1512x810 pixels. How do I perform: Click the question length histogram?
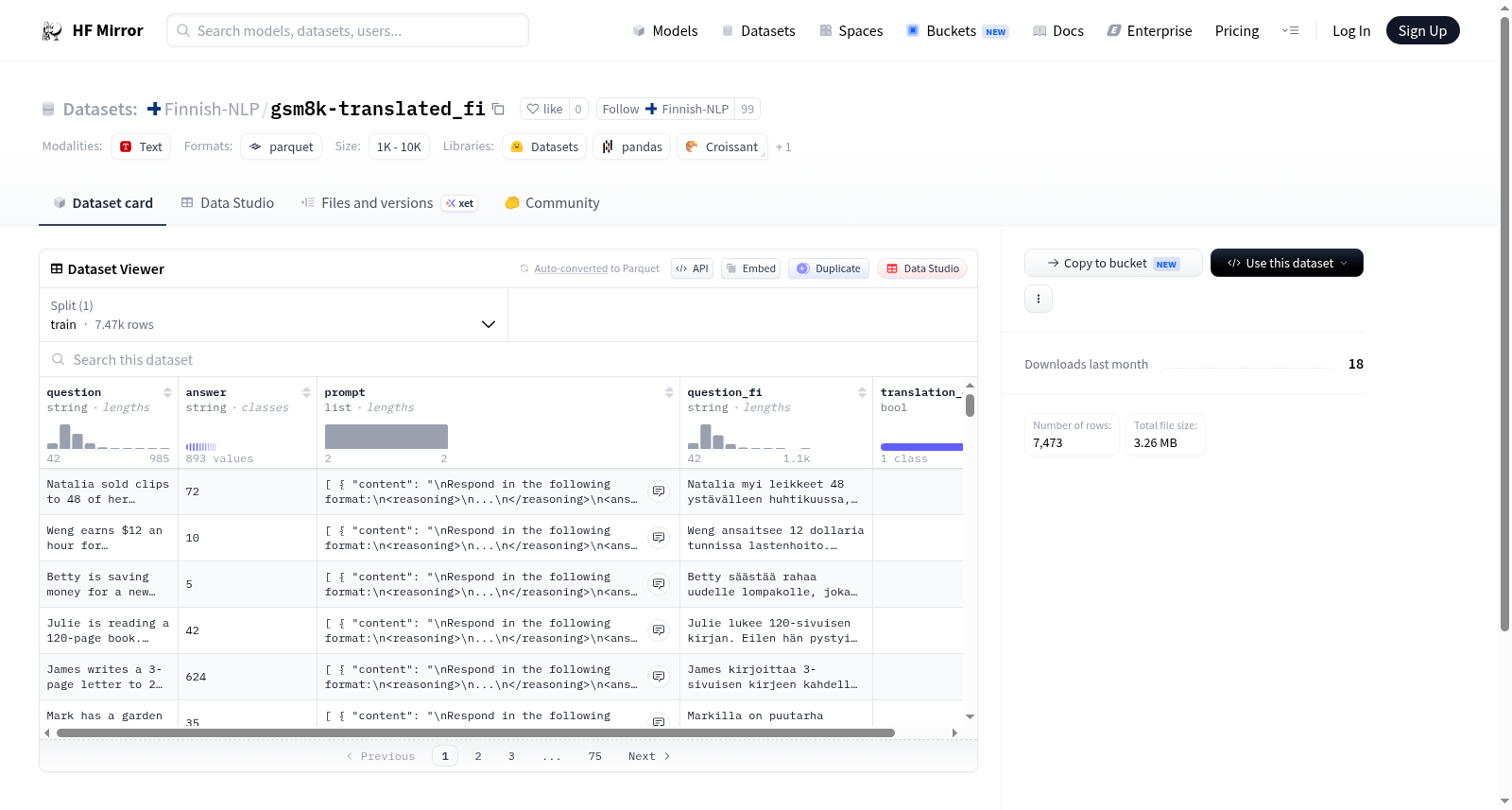(x=108, y=436)
